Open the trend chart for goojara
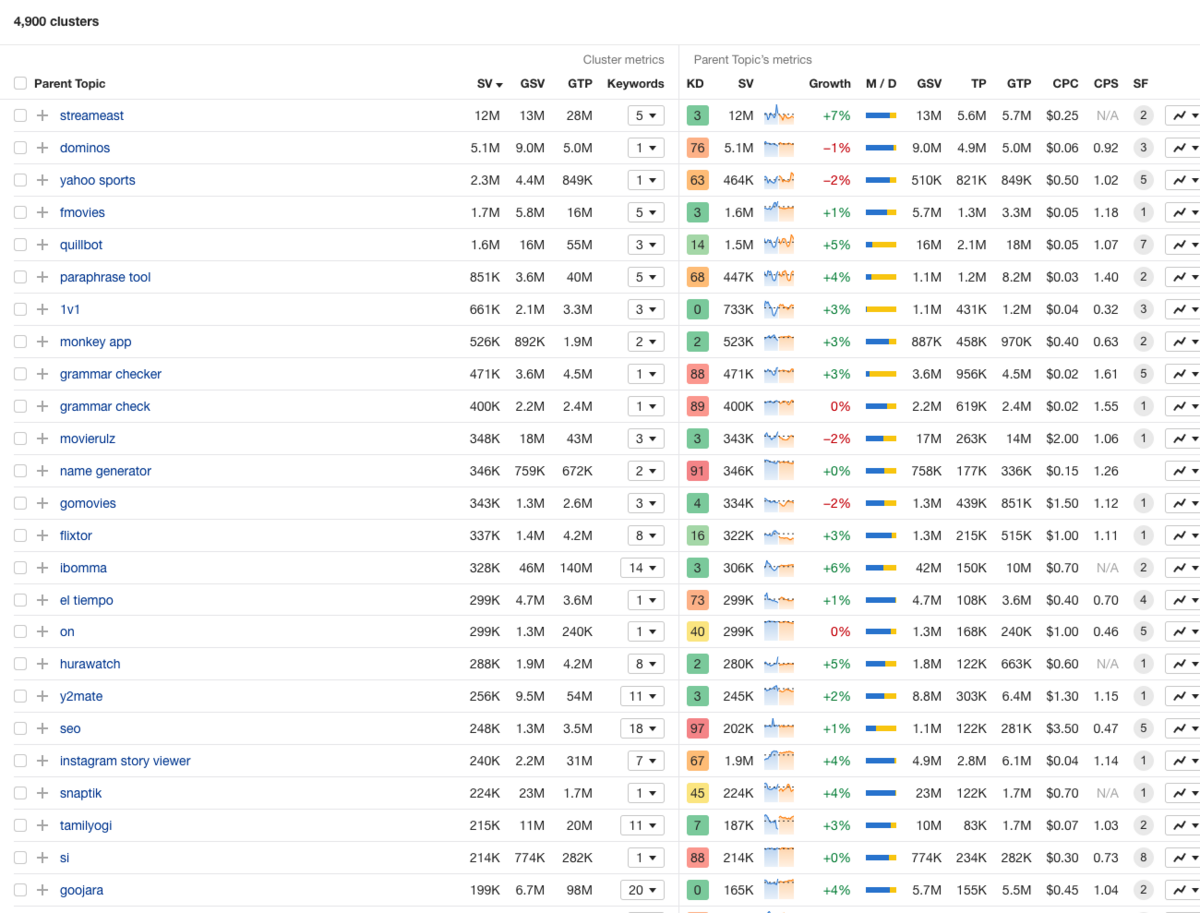This screenshot has width=1200, height=913. click(x=1180, y=890)
